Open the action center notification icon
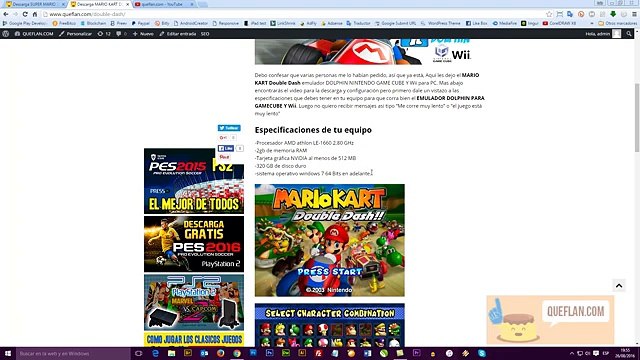This screenshot has width=640, height=360. pos(596,353)
